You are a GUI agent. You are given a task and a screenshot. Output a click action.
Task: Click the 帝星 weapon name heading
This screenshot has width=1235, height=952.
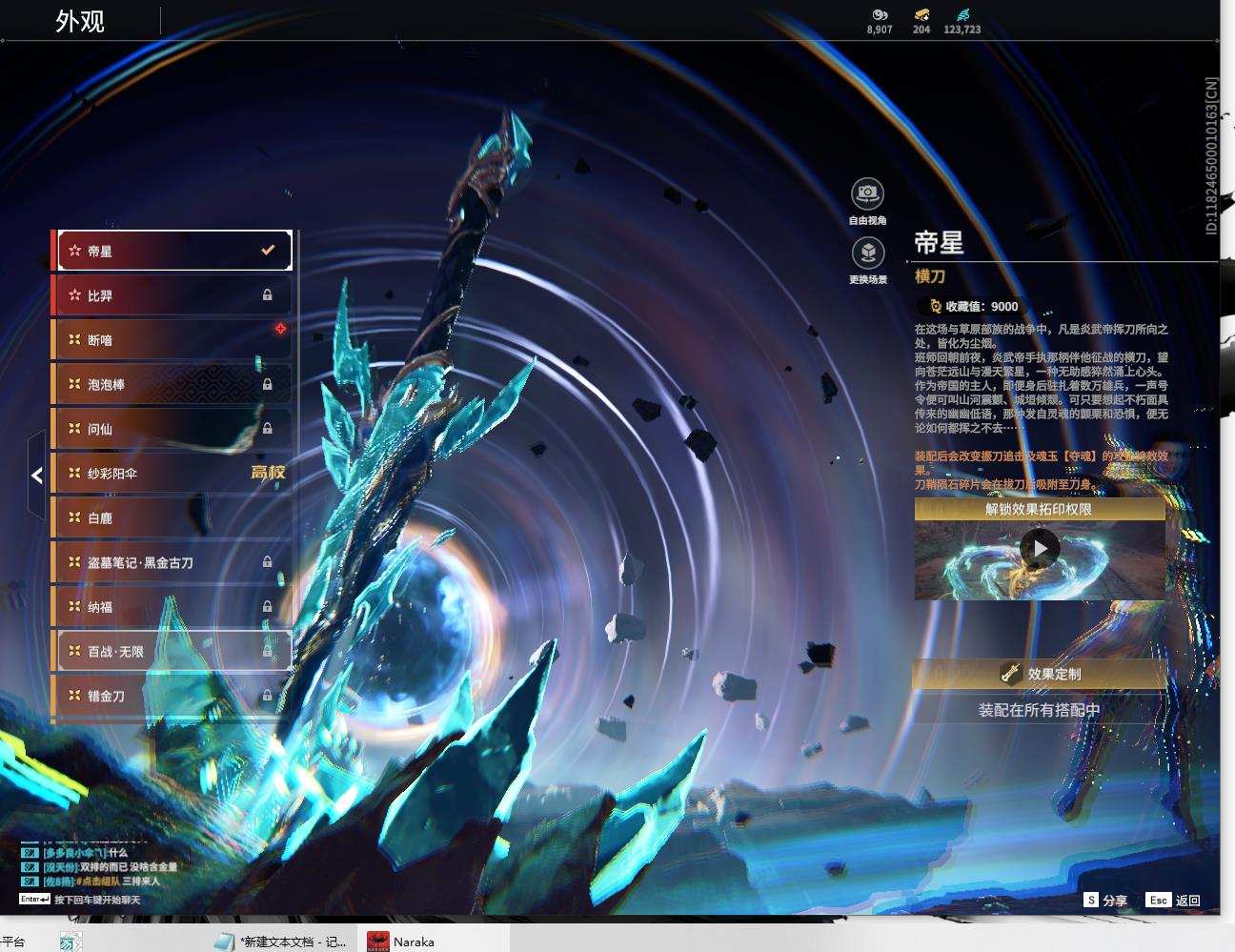[x=939, y=243]
